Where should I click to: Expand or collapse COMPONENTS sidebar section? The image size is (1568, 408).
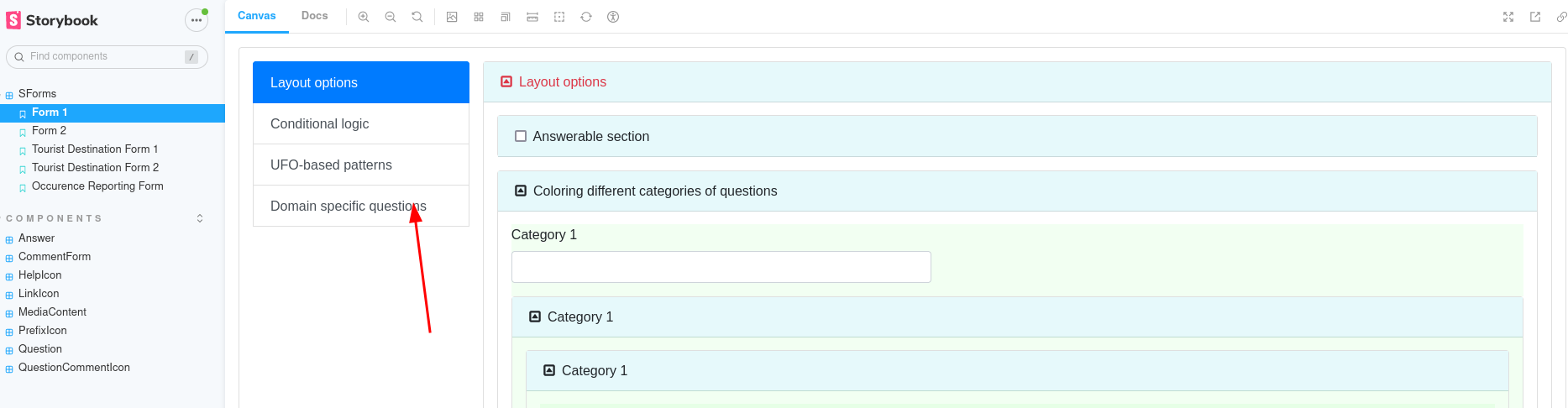[x=200, y=218]
